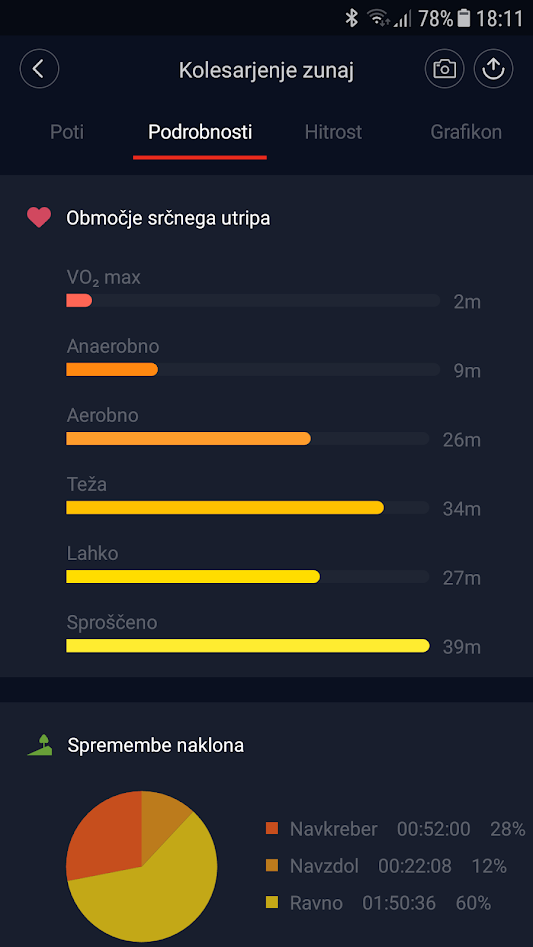533x947 pixels.
Task: Tap the green slope tree icon
Action: point(40,745)
